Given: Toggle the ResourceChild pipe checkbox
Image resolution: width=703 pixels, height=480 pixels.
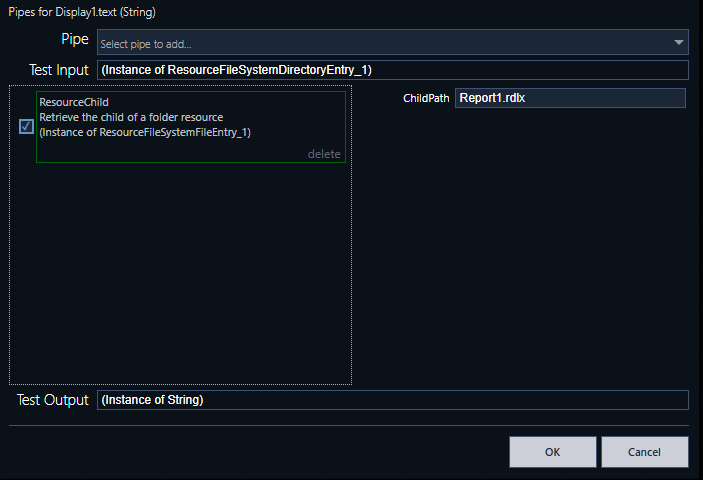Looking at the screenshot, I should [x=26, y=126].
